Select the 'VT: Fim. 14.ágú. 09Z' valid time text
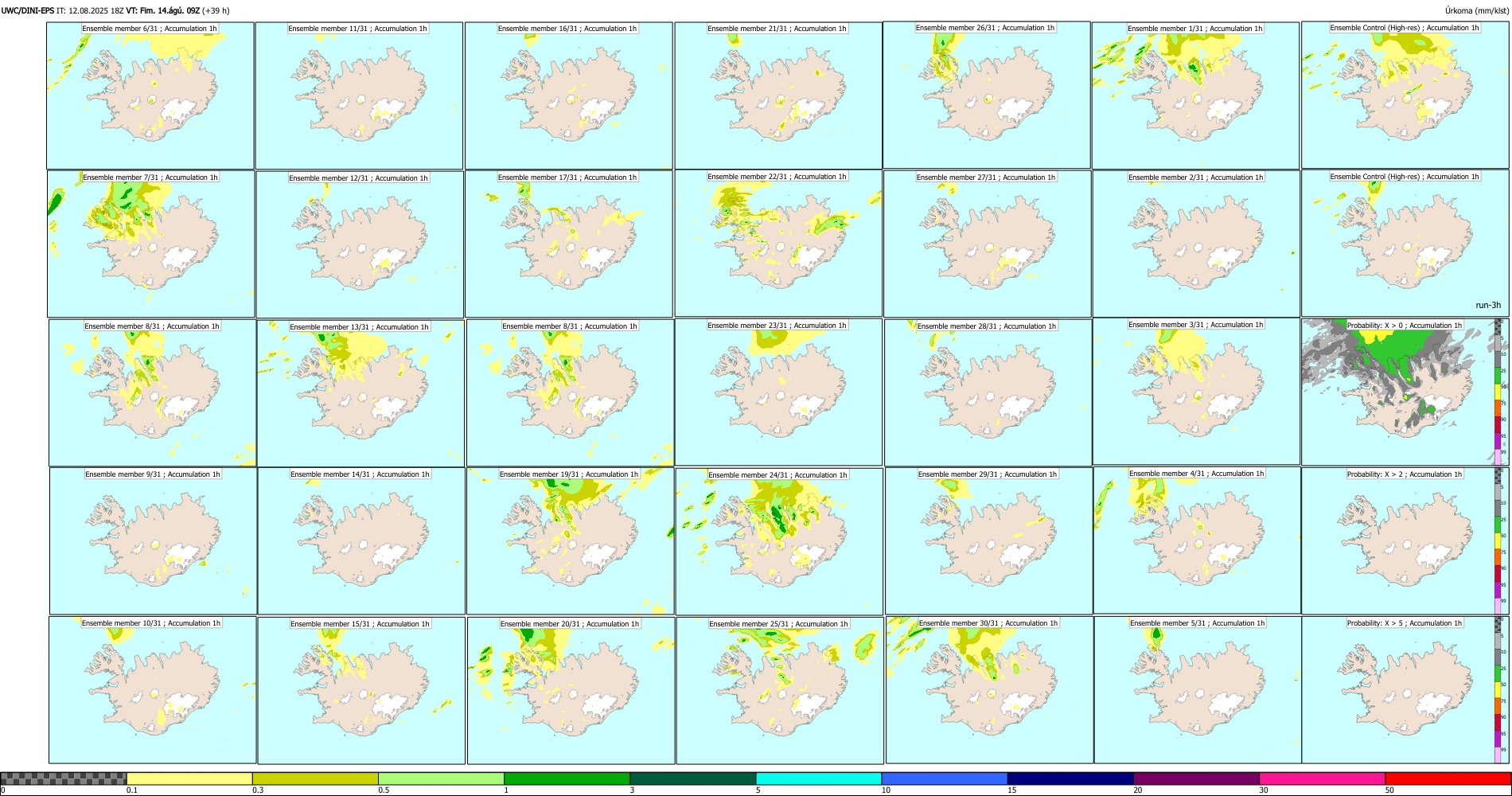The height and width of the screenshot is (796, 1512). click(x=163, y=10)
